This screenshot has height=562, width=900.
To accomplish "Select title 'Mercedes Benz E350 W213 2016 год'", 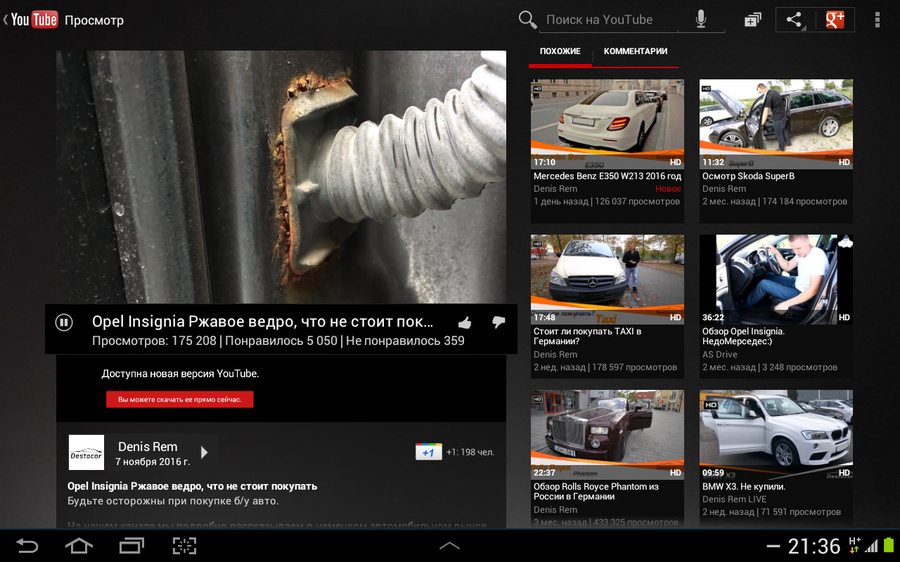I will coord(607,176).
